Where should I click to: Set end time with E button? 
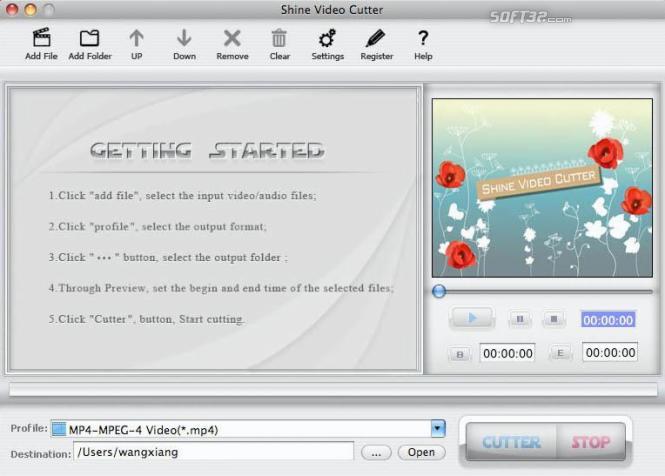[560, 353]
